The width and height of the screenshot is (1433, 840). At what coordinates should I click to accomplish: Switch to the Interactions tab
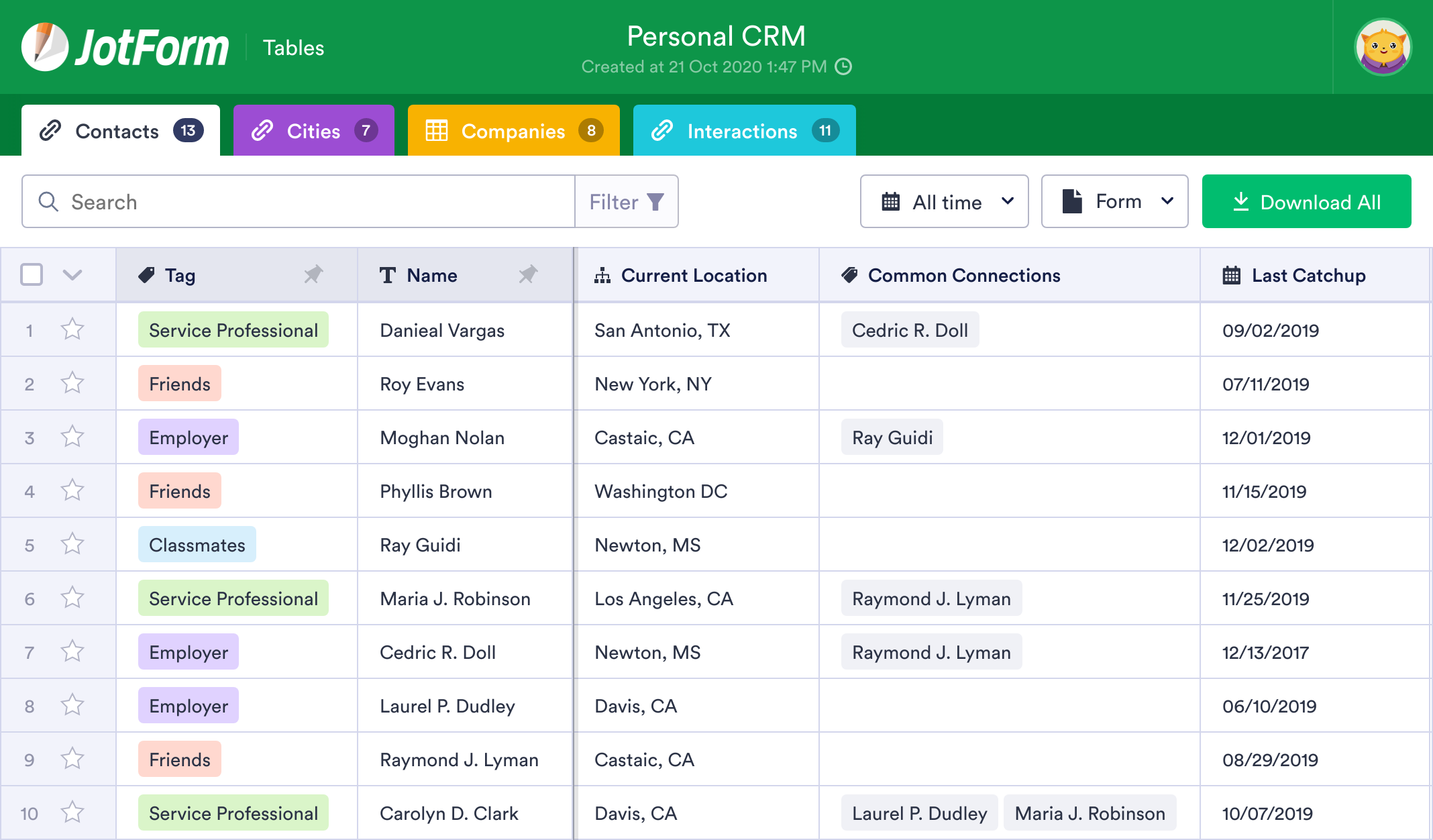click(743, 131)
